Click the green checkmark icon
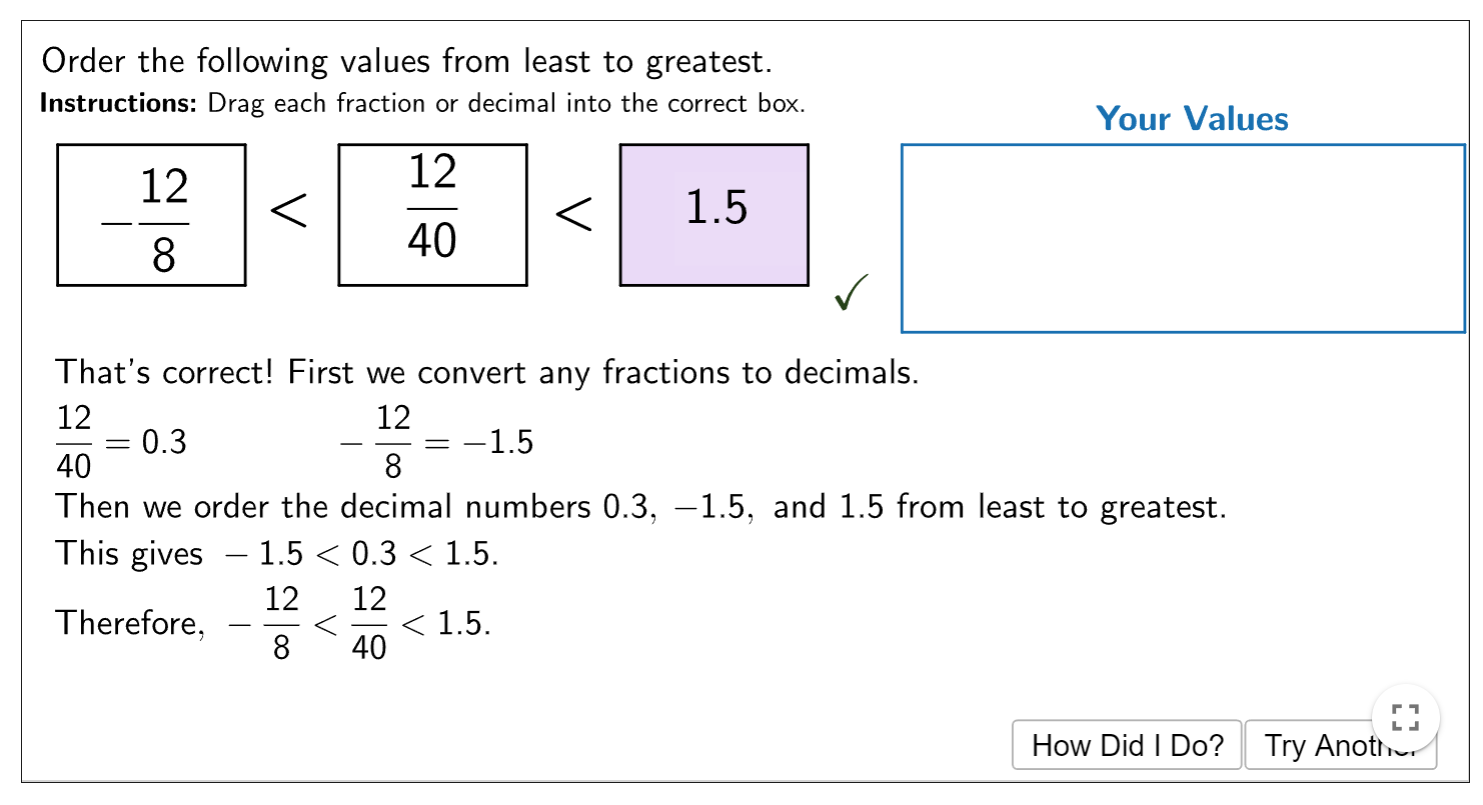Viewport: 1483px width, 805px height. 850,292
